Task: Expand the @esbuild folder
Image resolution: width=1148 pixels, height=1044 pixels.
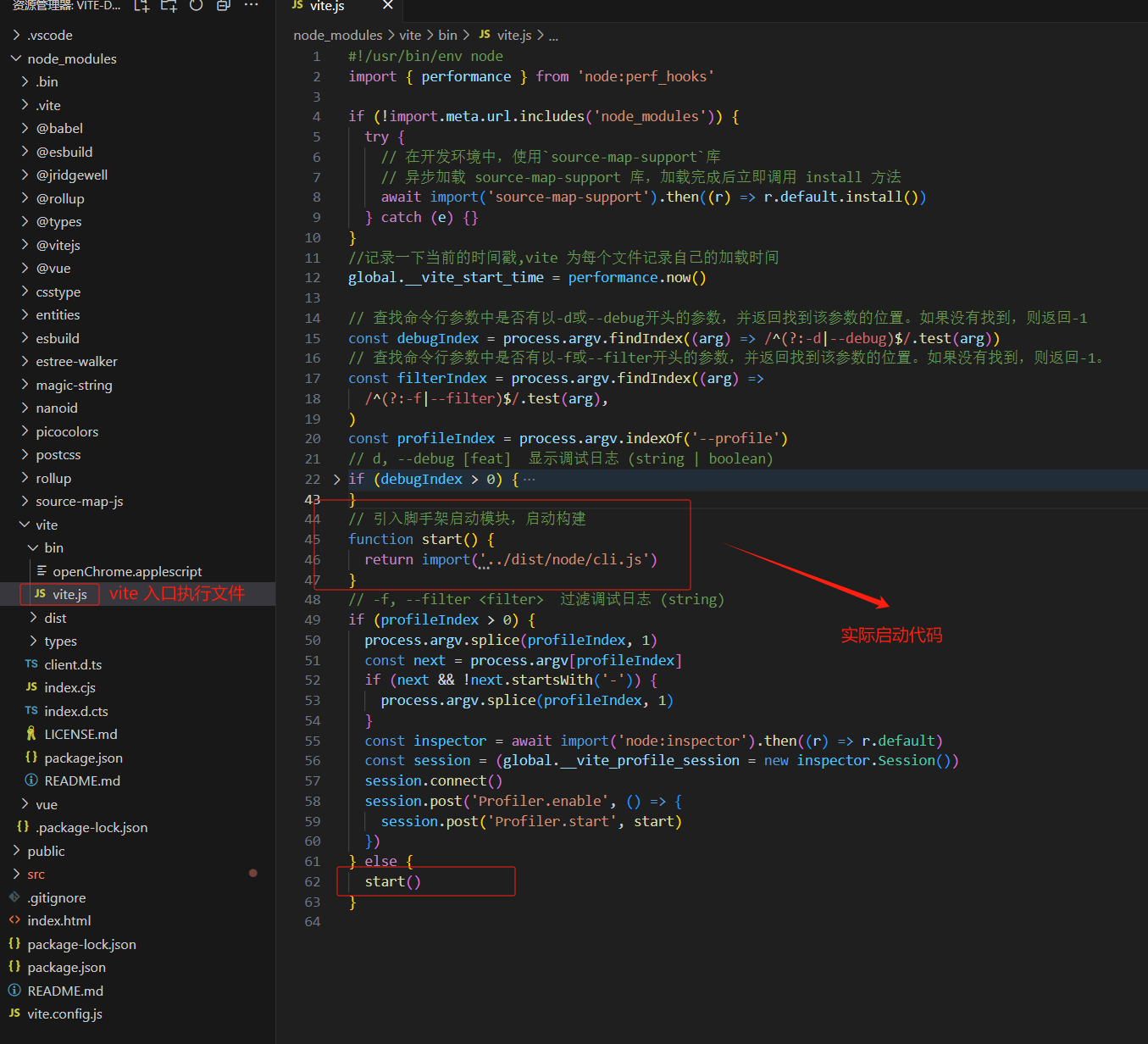Action: click(25, 152)
